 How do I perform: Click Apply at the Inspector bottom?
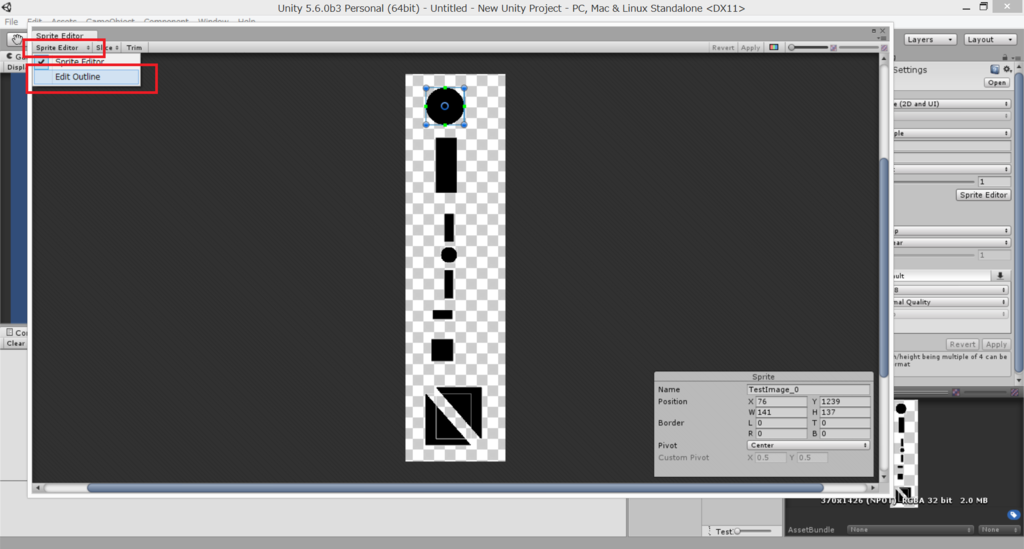click(996, 345)
